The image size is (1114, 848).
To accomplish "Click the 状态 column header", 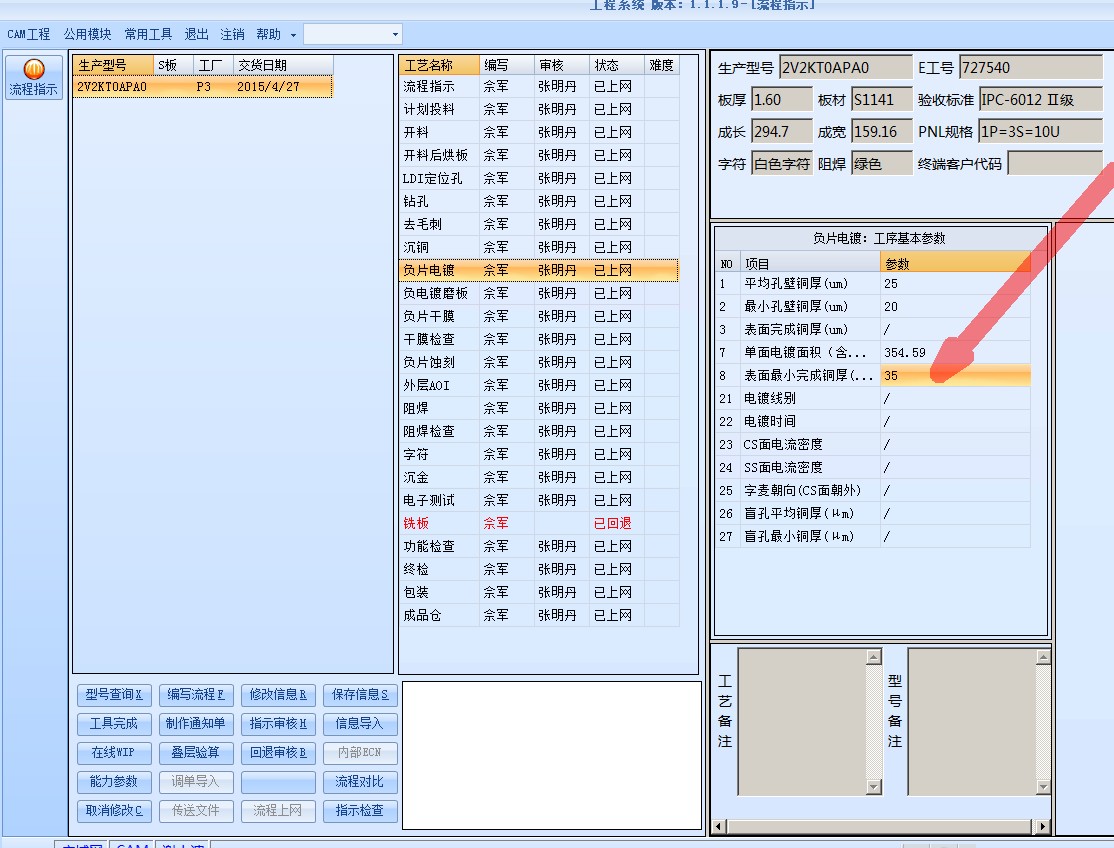I will coord(616,65).
